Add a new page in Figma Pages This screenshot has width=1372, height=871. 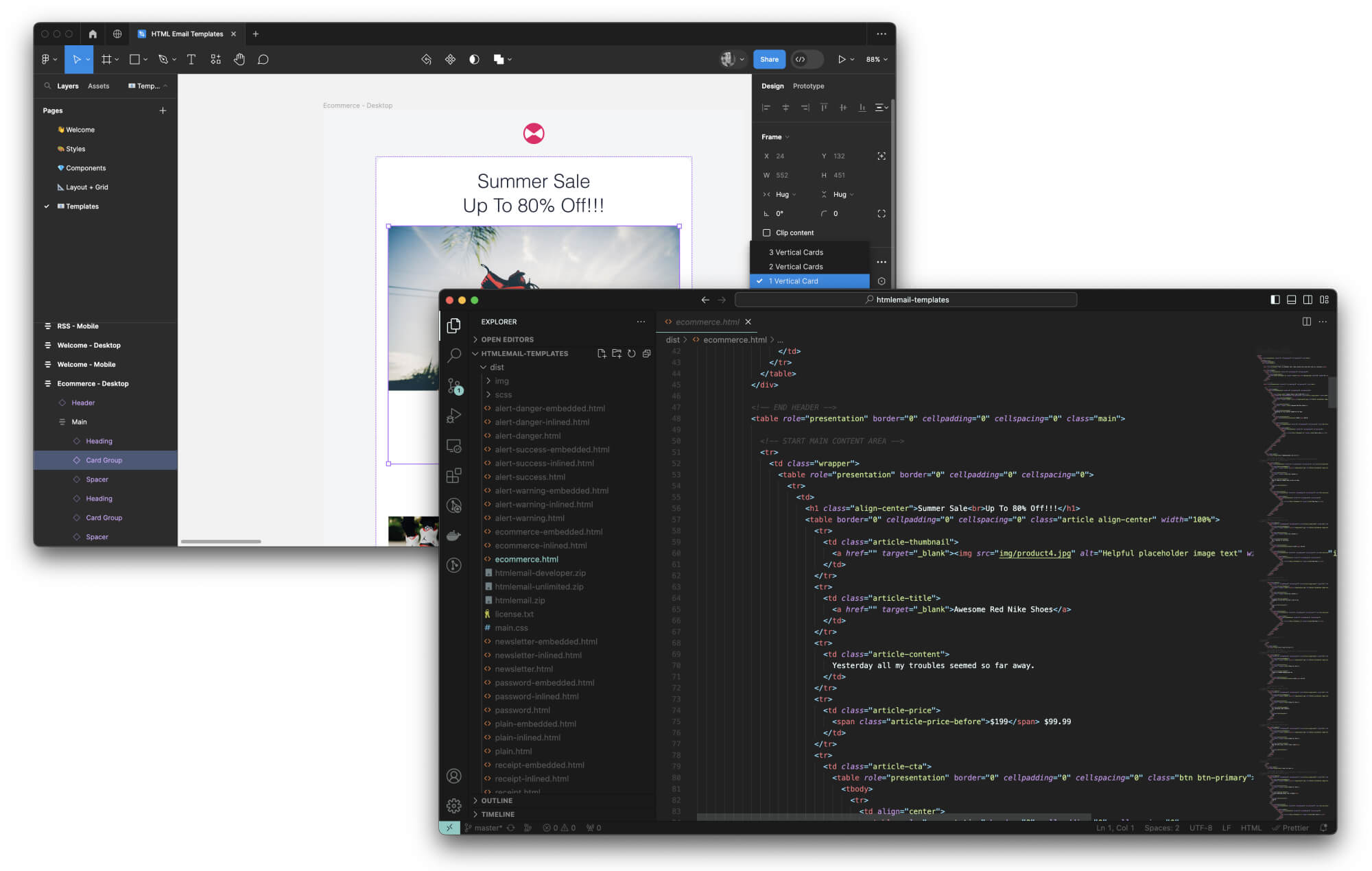click(x=163, y=110)
